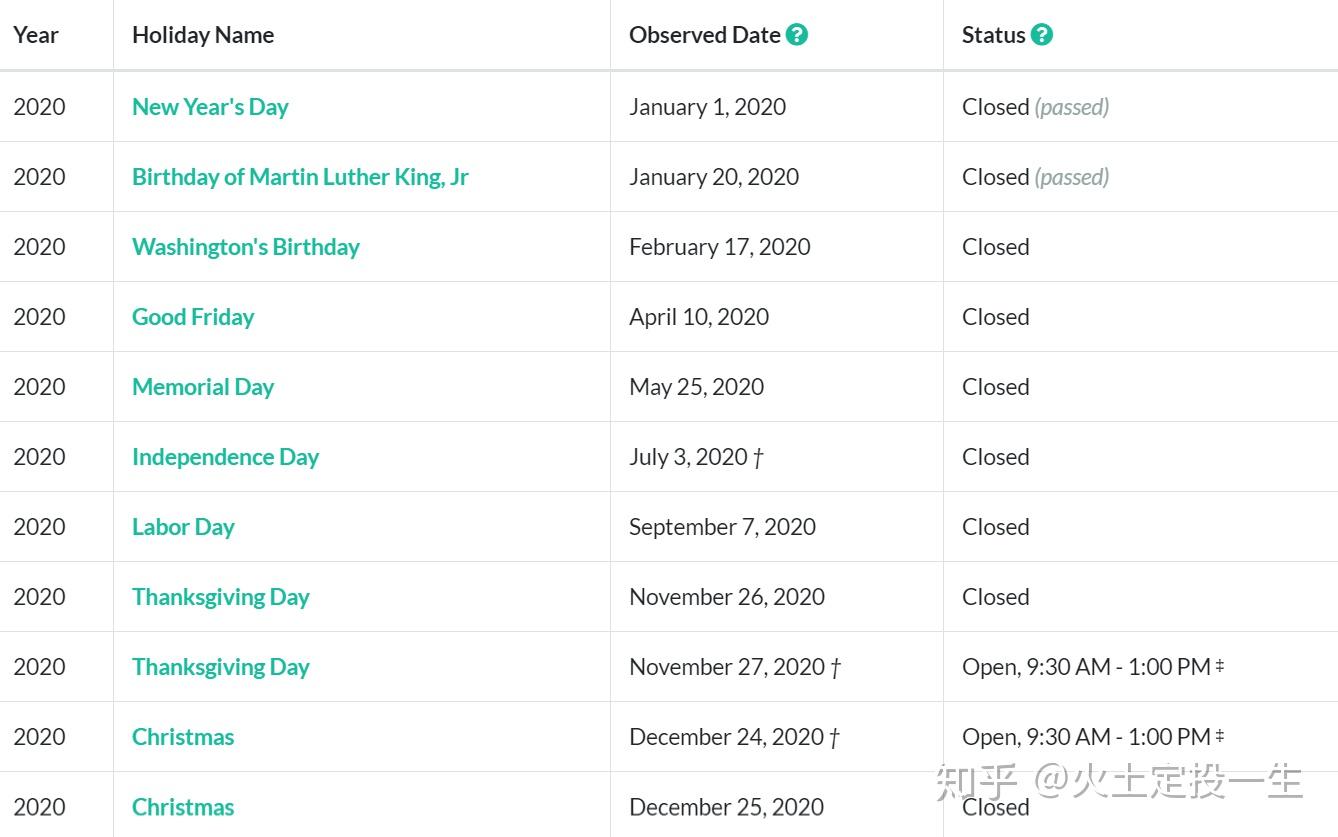Click the Observed Date column header text
Image resolution: width=1338 pixels, height=837 pixels.
(704, 35)
